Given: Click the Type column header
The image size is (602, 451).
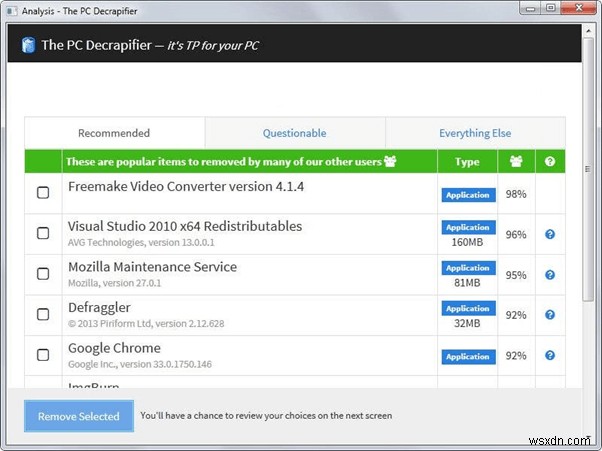Looking at the screenshot, I should pos(467,162).
